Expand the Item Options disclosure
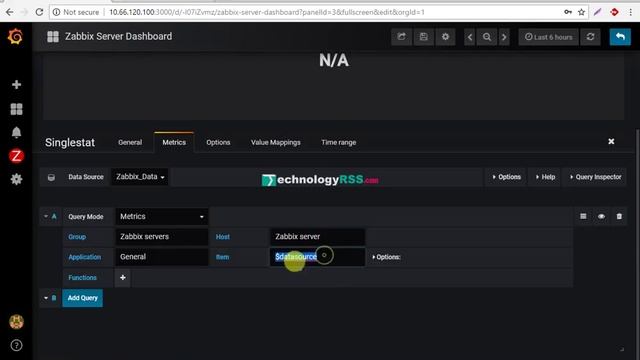 click(x=386, y=257)
